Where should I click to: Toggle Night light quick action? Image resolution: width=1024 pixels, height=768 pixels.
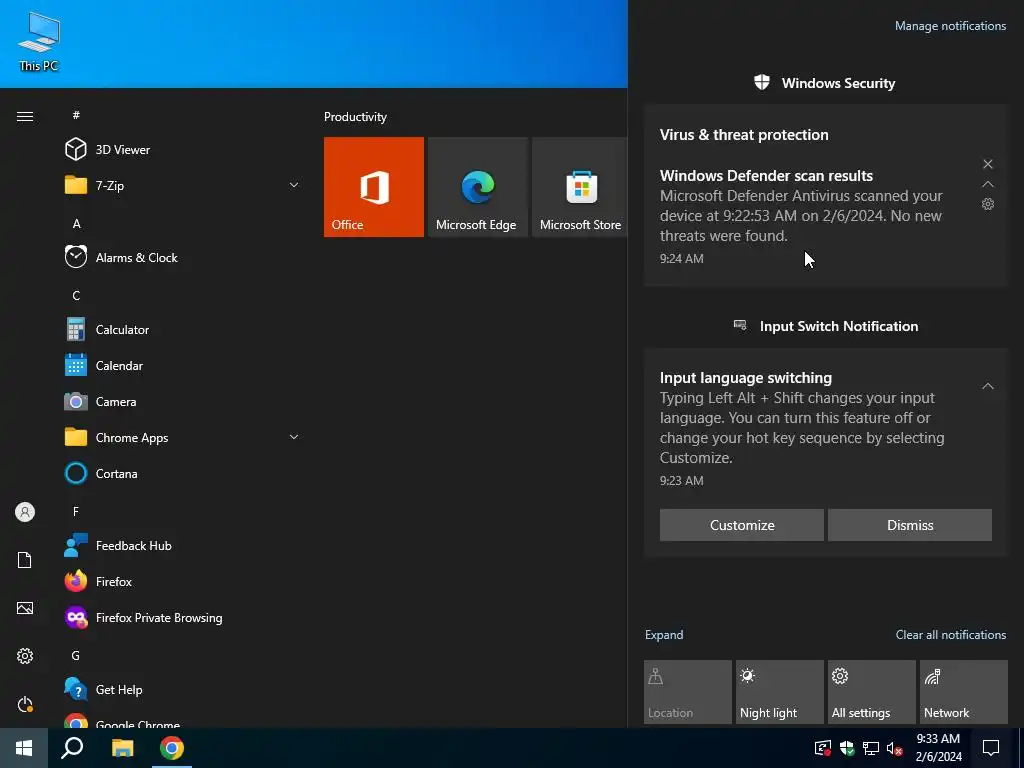pyautogui.click(x=780, y=692)
